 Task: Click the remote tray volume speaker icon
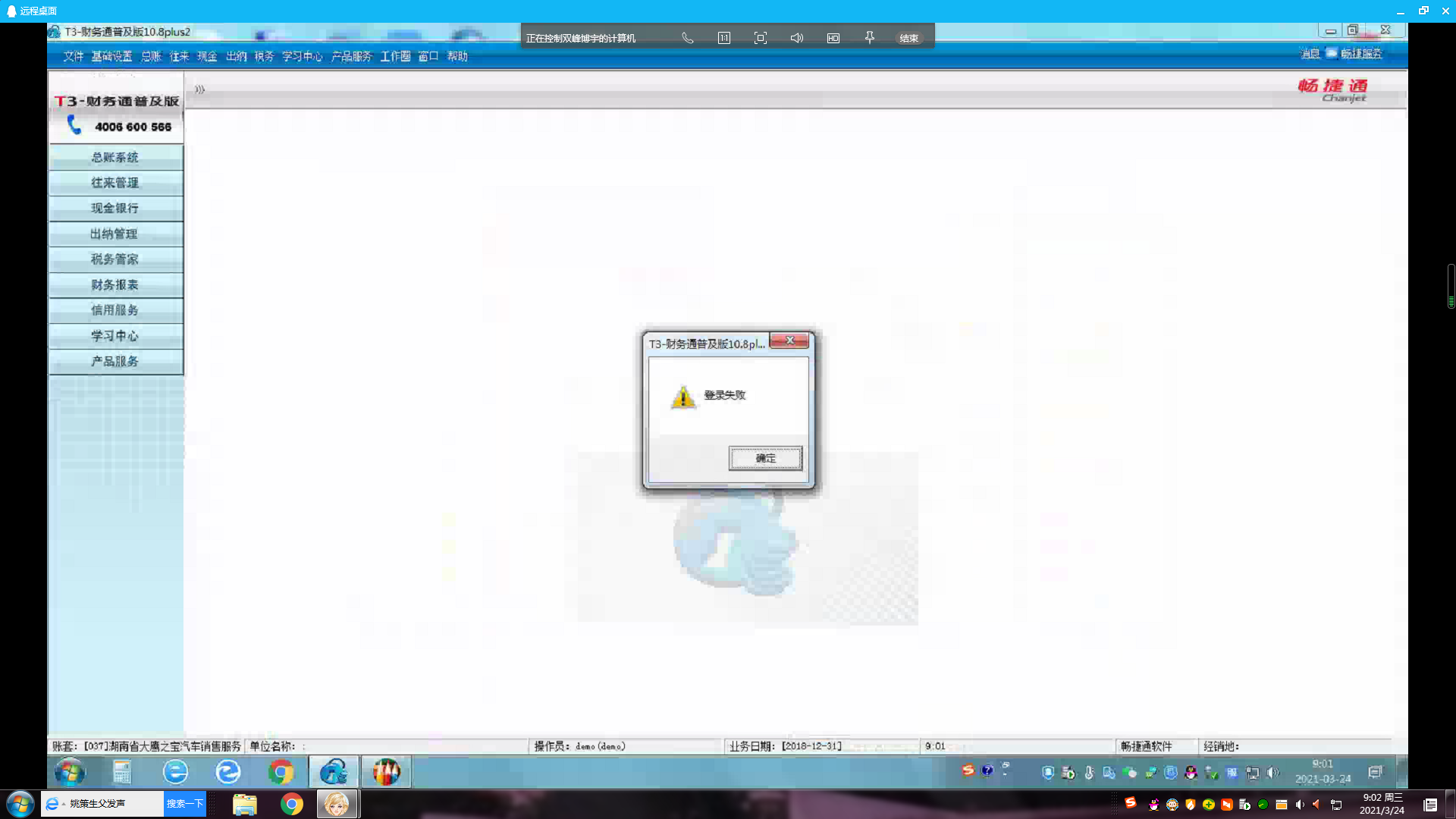[x=1272, y=773]
